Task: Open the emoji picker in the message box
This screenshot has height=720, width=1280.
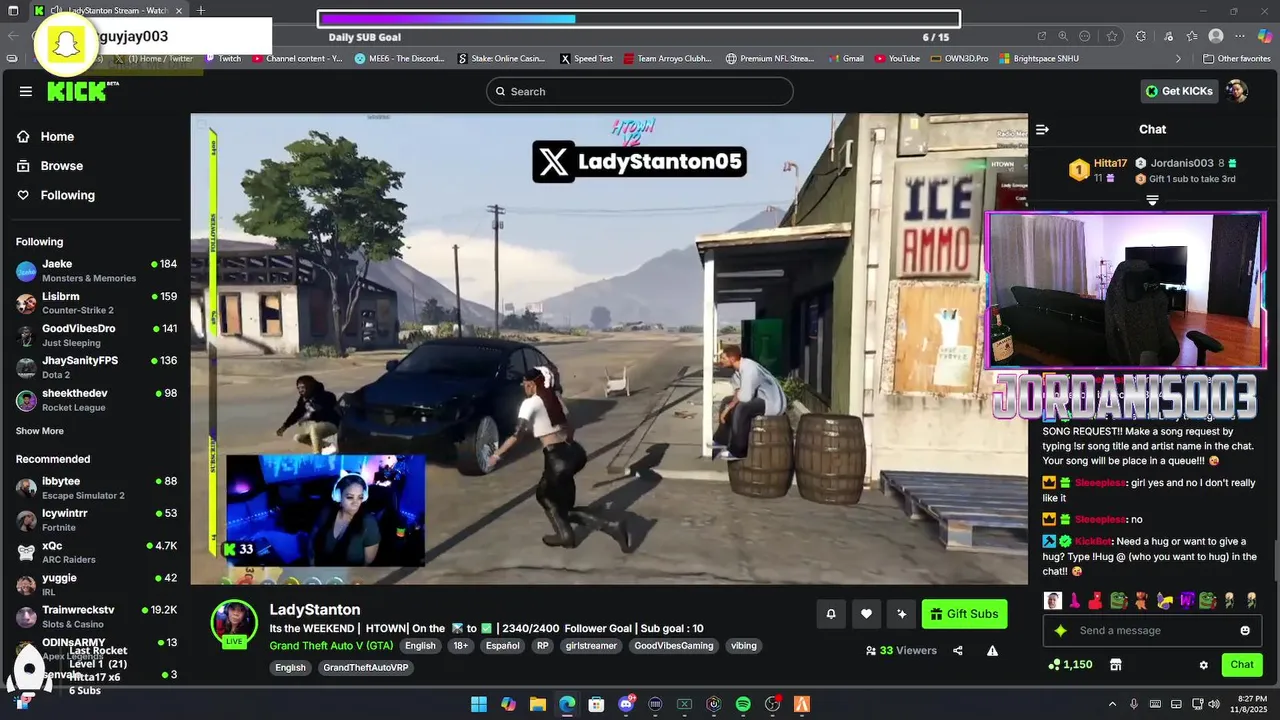Action: click(x=1245, y=631)
